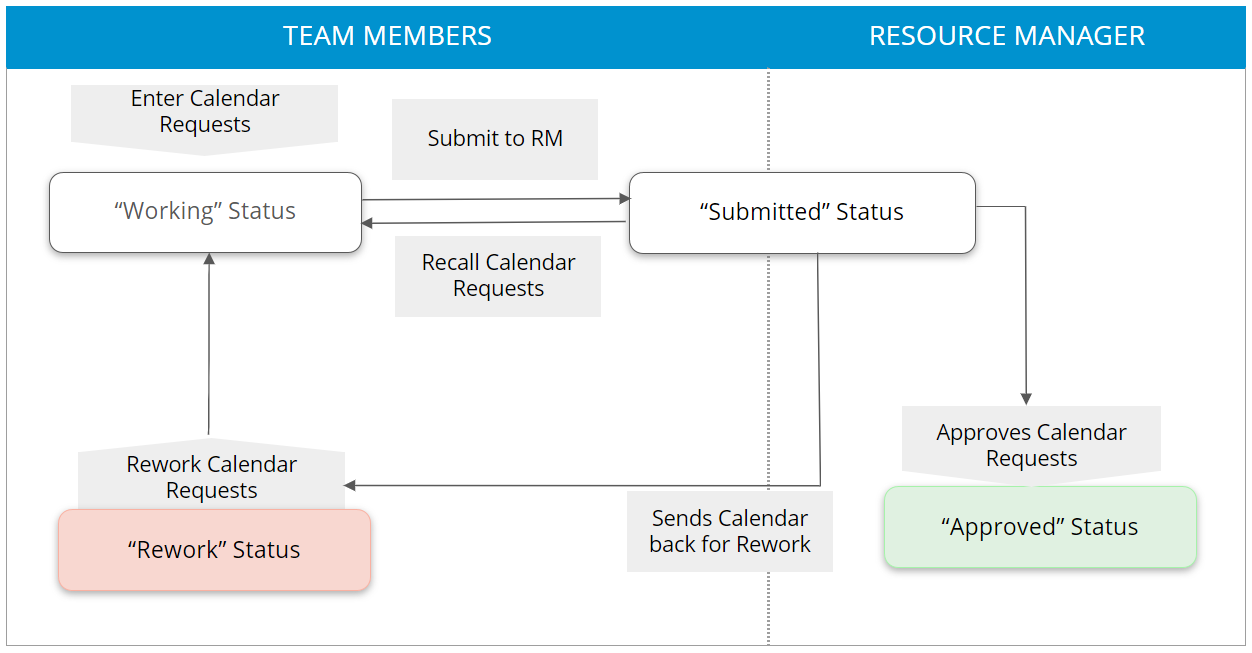Viewport: 1252px width, 653px height.
Task: Click downward arrowhead above Approves Calendar Requests
Action: (1026, 398)
